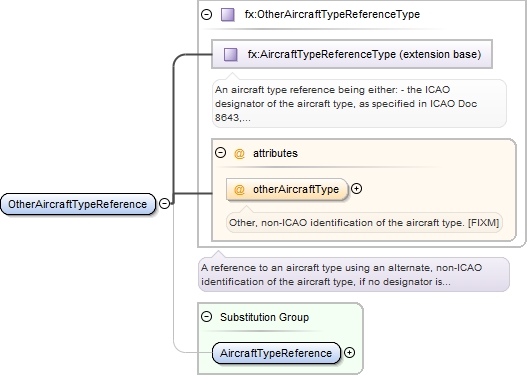528x376 pixels.
Task: Click the fx:OtherAircraftTypeReferenceType type name
Action: [332, 14]
